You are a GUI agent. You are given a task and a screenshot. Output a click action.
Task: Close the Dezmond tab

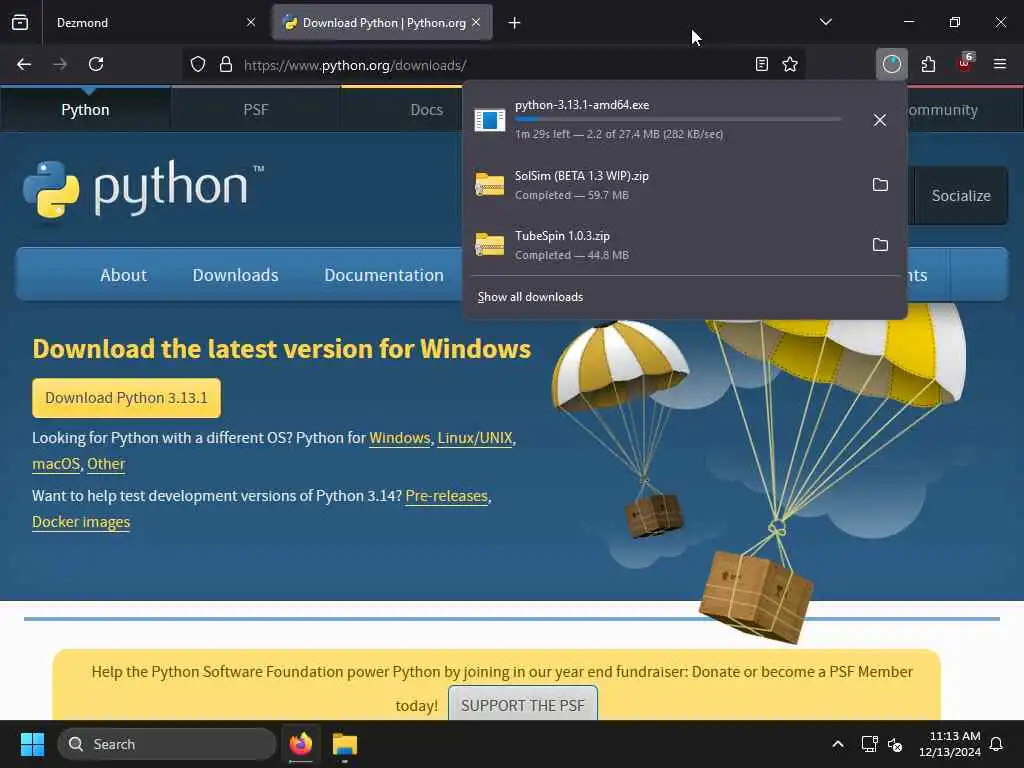pyautogui.click(x=251, y=22)
